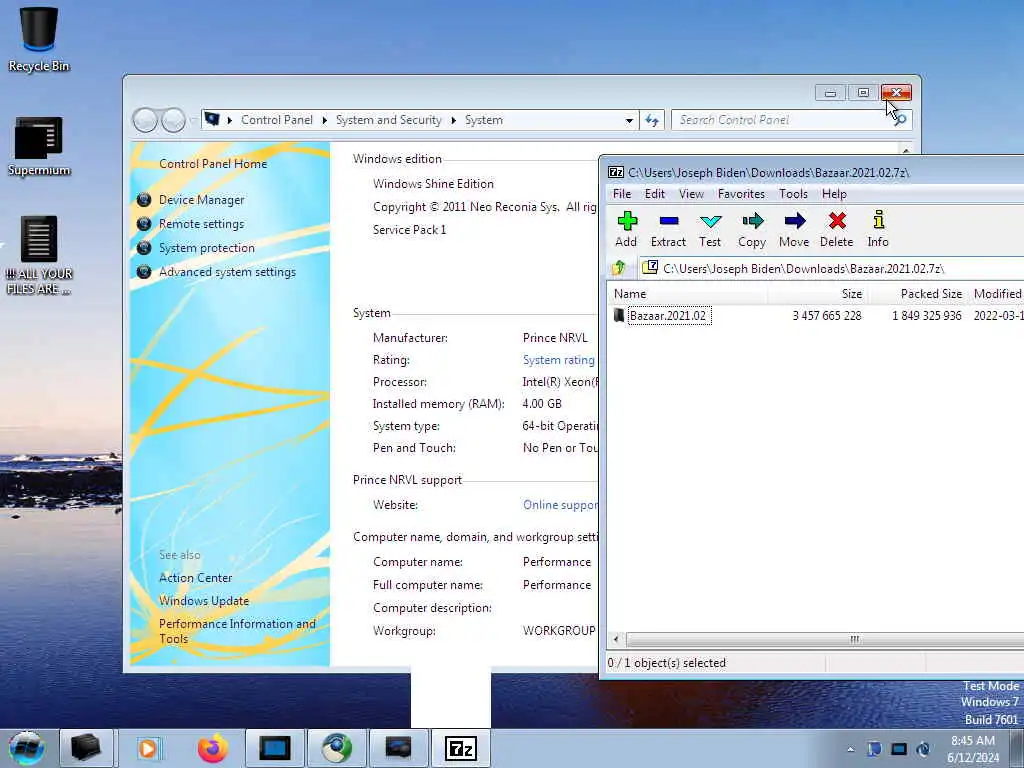
Task: Switch to the 7-Zip taskbar button
Action: [461, 748]
